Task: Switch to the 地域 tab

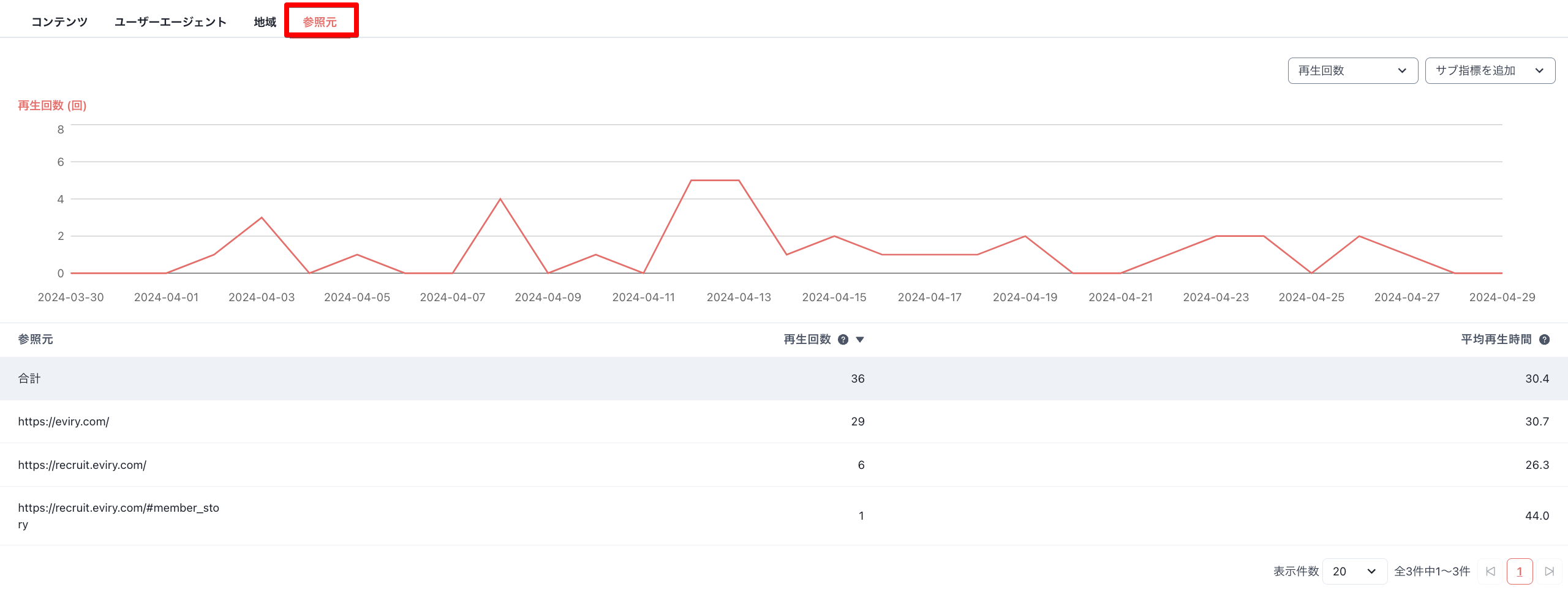Action: pos(263,20)
